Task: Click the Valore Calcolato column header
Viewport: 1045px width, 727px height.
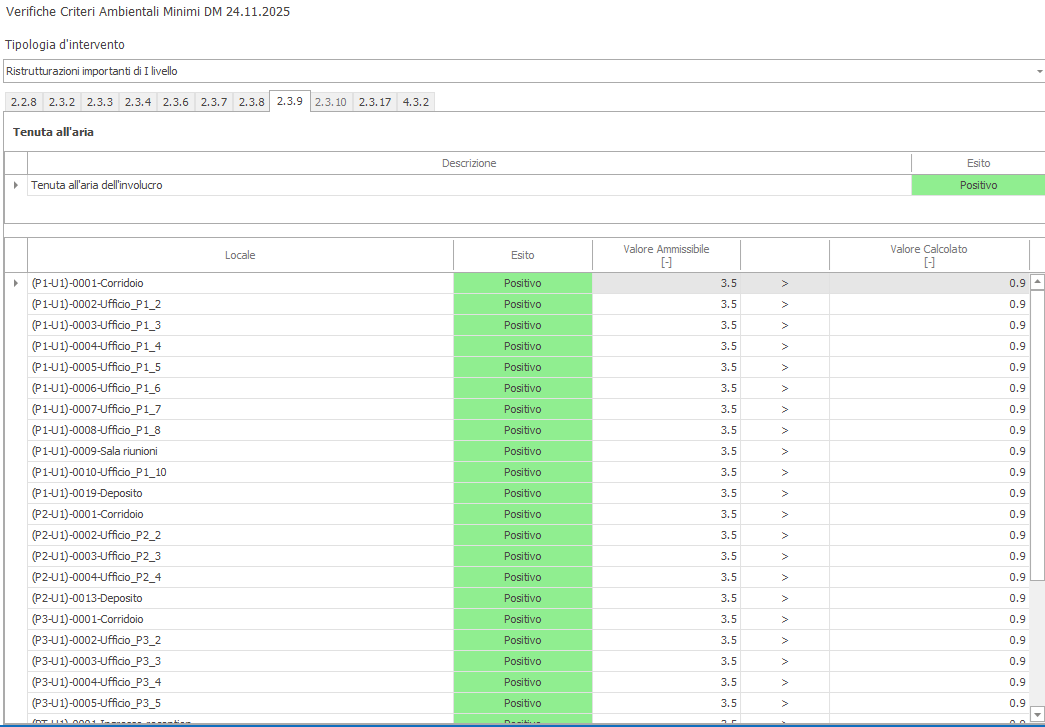Action: point(928,255)
